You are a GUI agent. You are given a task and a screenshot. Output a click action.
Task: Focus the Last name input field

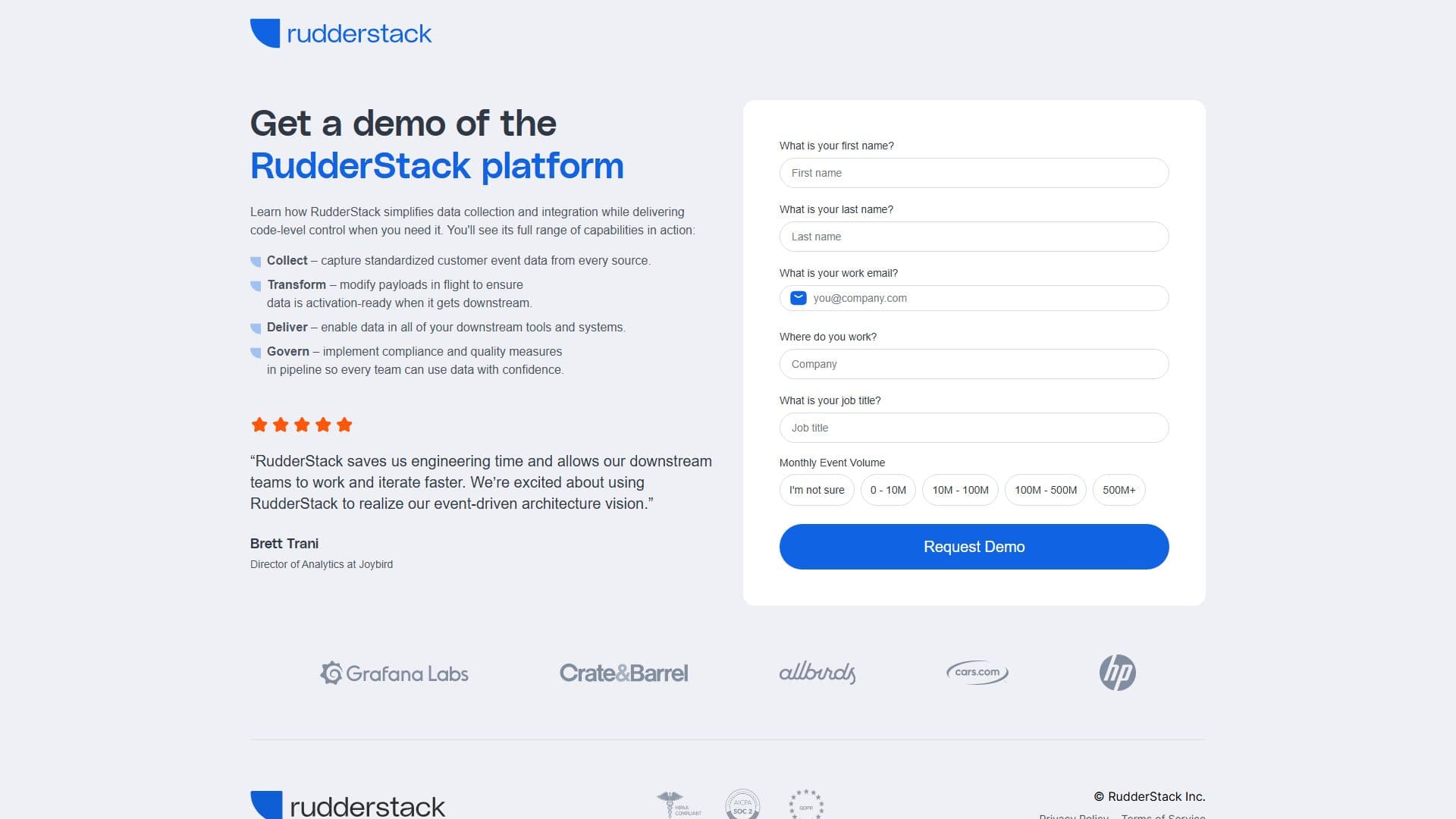974,237
